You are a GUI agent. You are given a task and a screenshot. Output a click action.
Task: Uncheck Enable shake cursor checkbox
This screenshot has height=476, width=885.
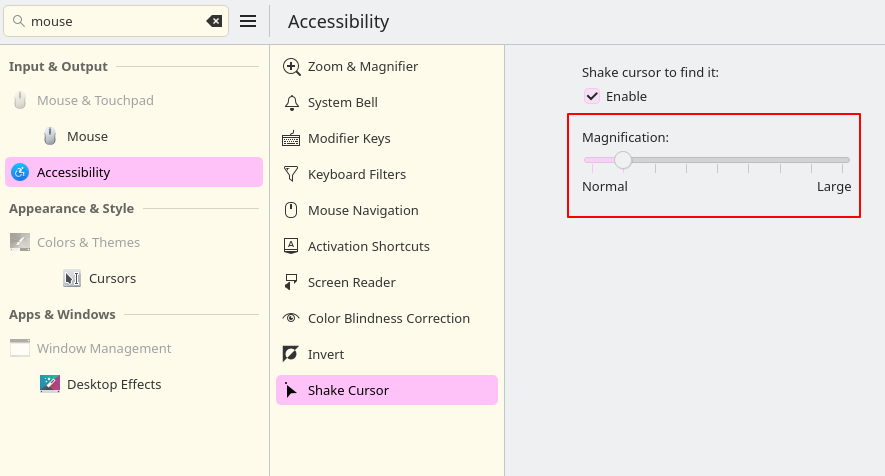592,96
